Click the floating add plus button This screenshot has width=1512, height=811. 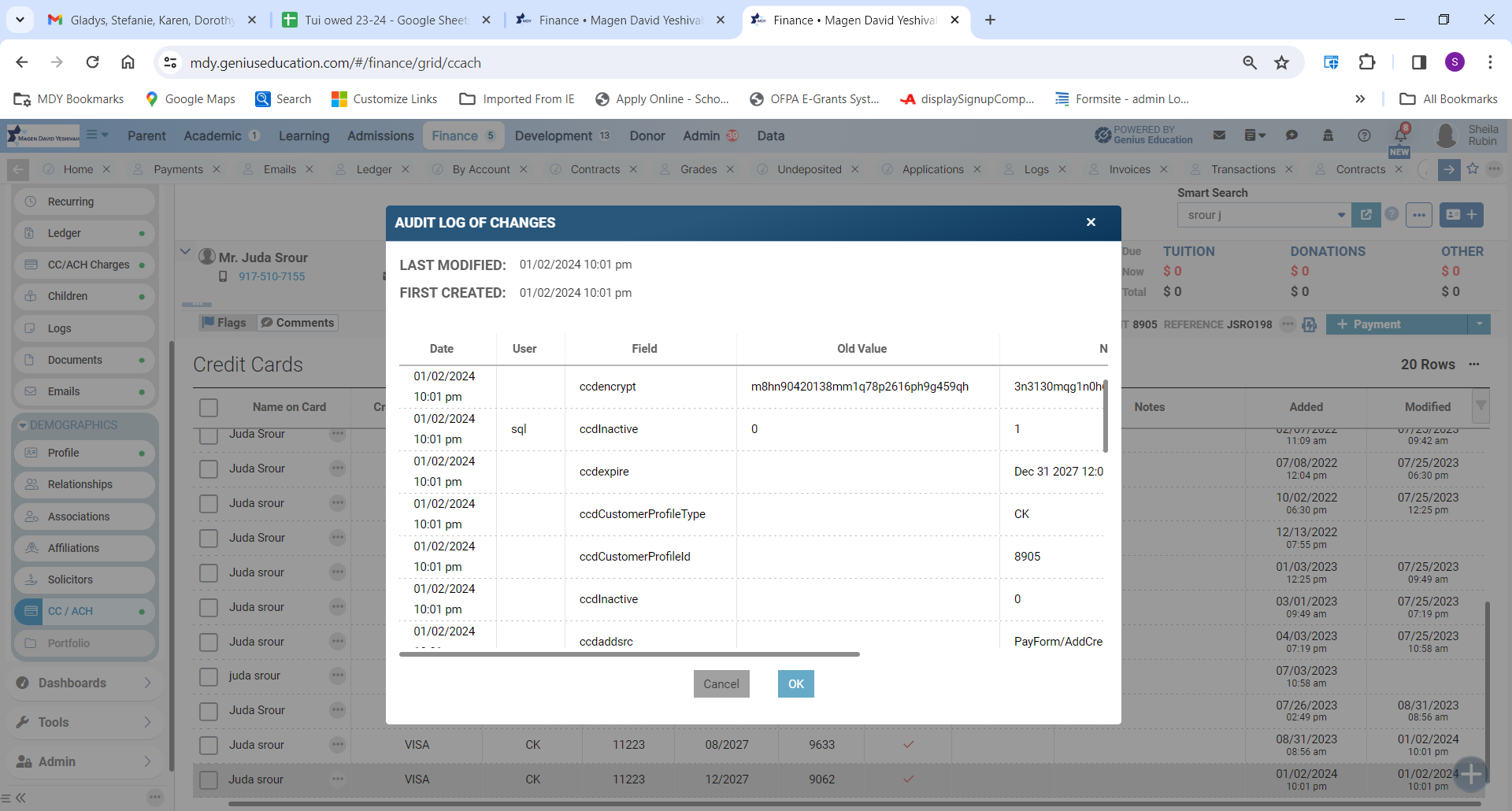coord(1471,774)
